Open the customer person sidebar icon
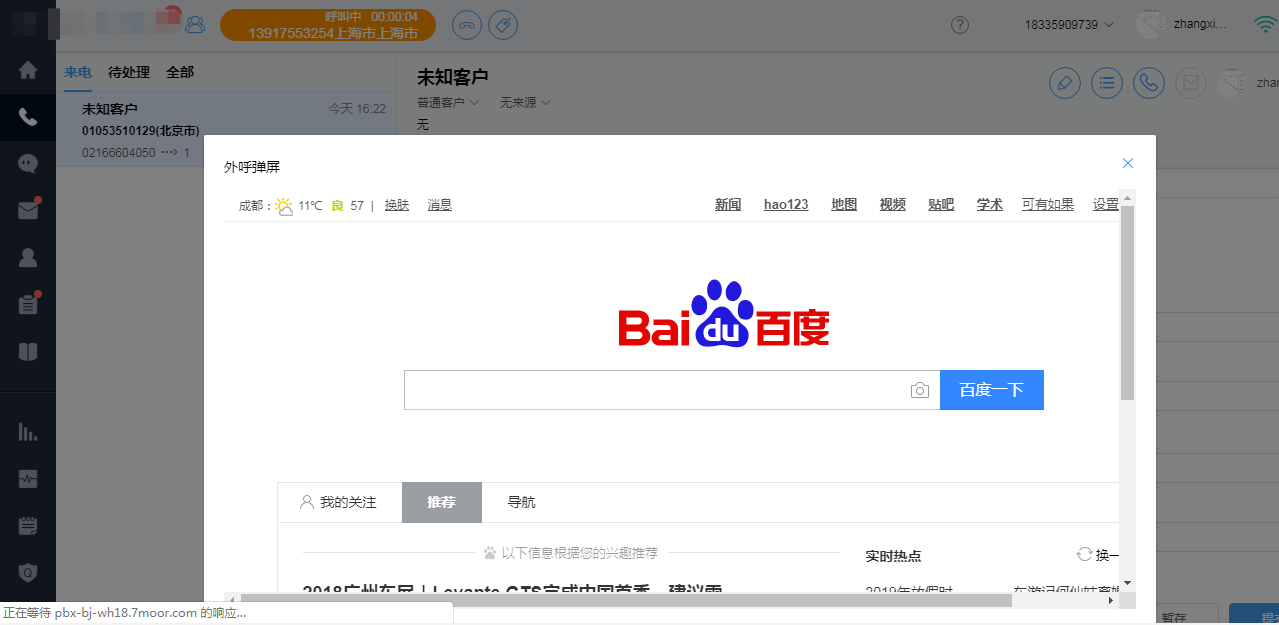1279x625 pixels. click(28, 257)
